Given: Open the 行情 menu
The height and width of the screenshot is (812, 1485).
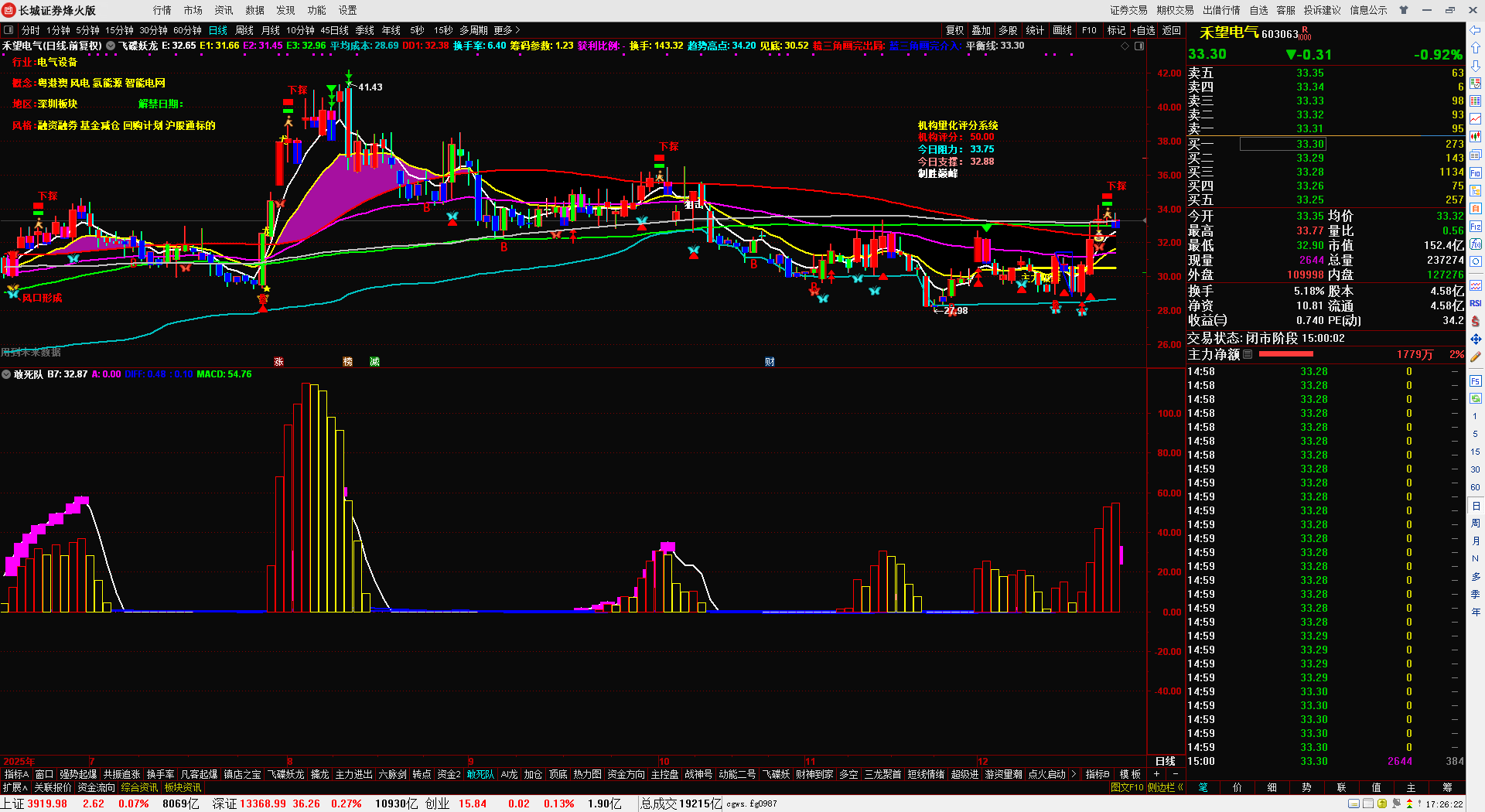Looking at the screenshot, I should pyautogui.click(x=162, y=10).
